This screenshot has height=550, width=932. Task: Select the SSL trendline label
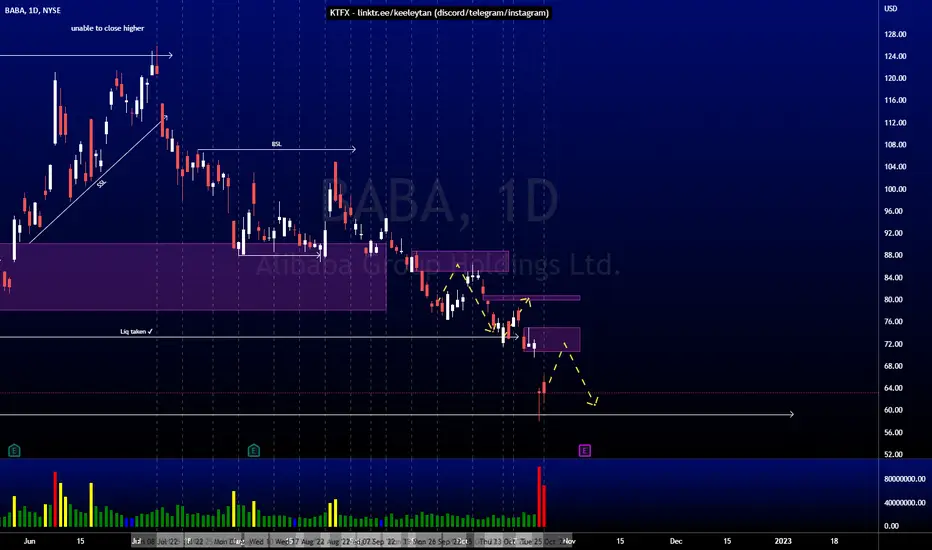[101, 184]
